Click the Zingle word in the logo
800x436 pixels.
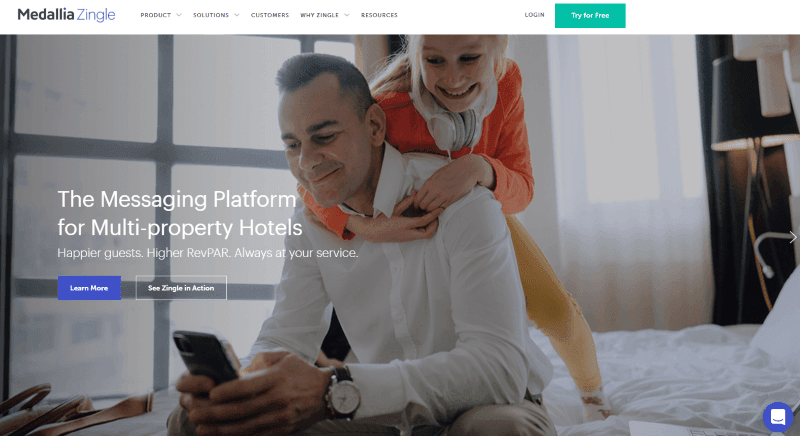(x=96, y=15)
